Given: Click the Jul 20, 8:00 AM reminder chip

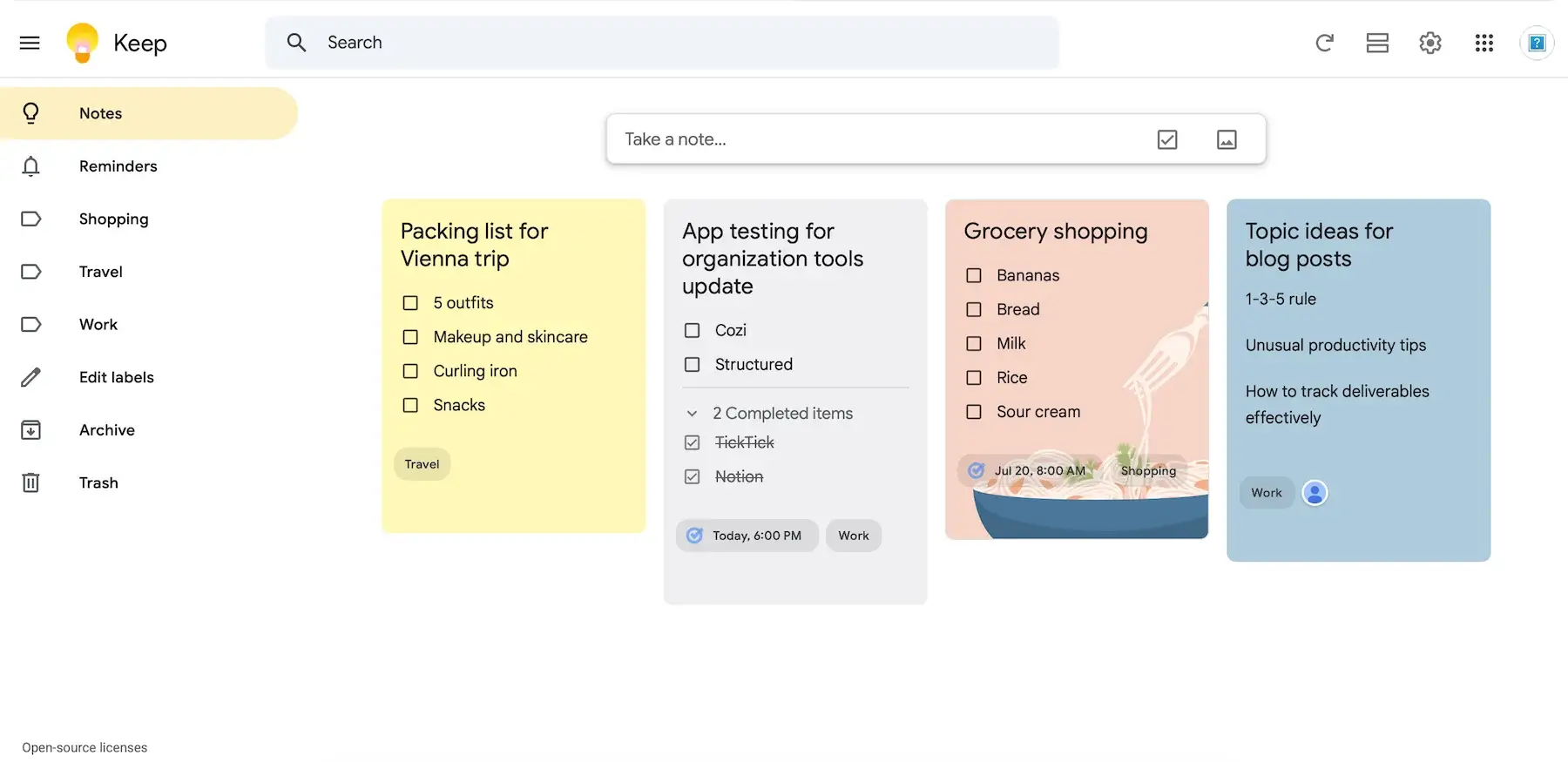Looking at the screenshot, I should tap(1029, 470).
